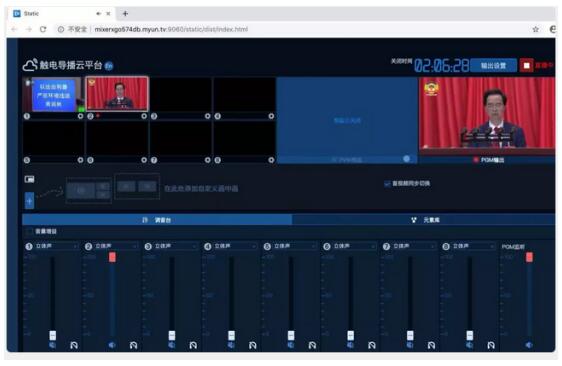Switch language with the En badge
This screenshot has height=366, width=562.
coord(109,66)
